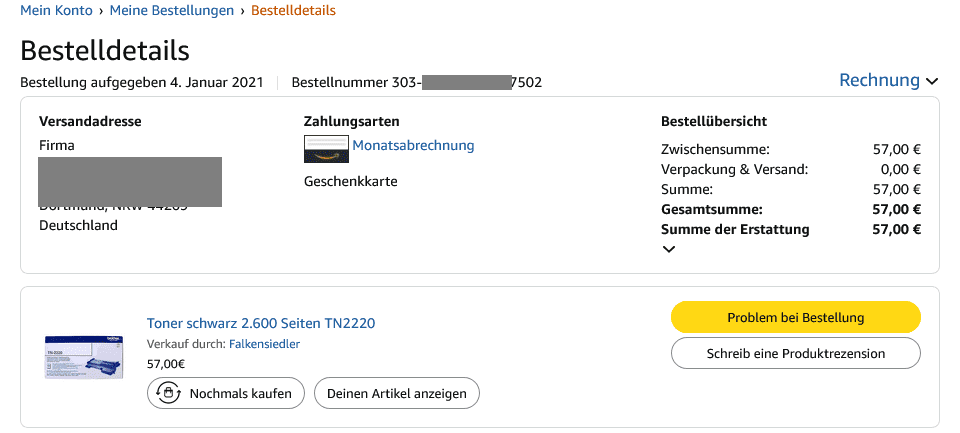Click the 57,00€ price below the seller
This screenshot has width=960, height=433.
pos(165,364)
